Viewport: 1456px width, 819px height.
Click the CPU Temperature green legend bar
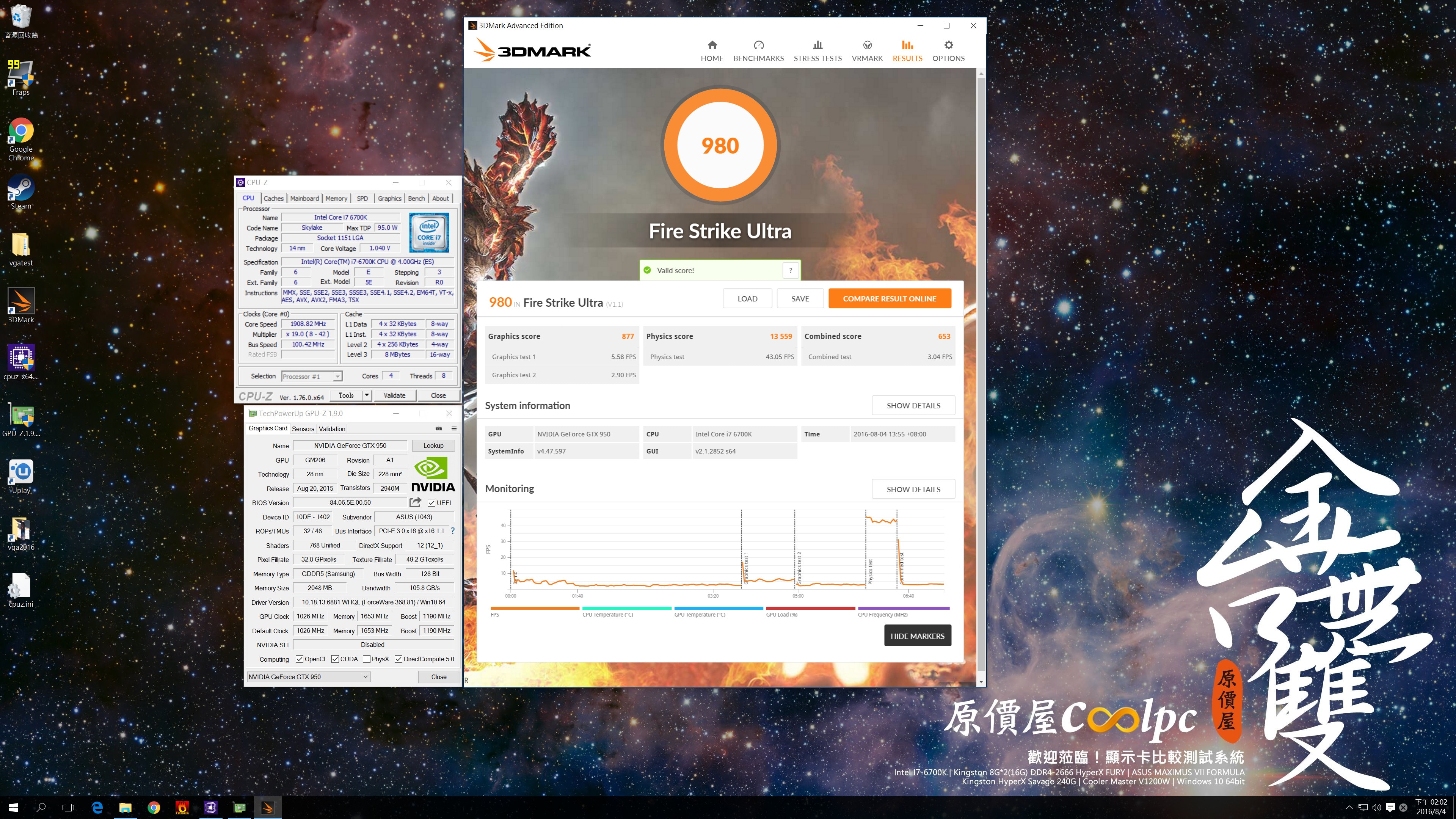click(627, 608)
